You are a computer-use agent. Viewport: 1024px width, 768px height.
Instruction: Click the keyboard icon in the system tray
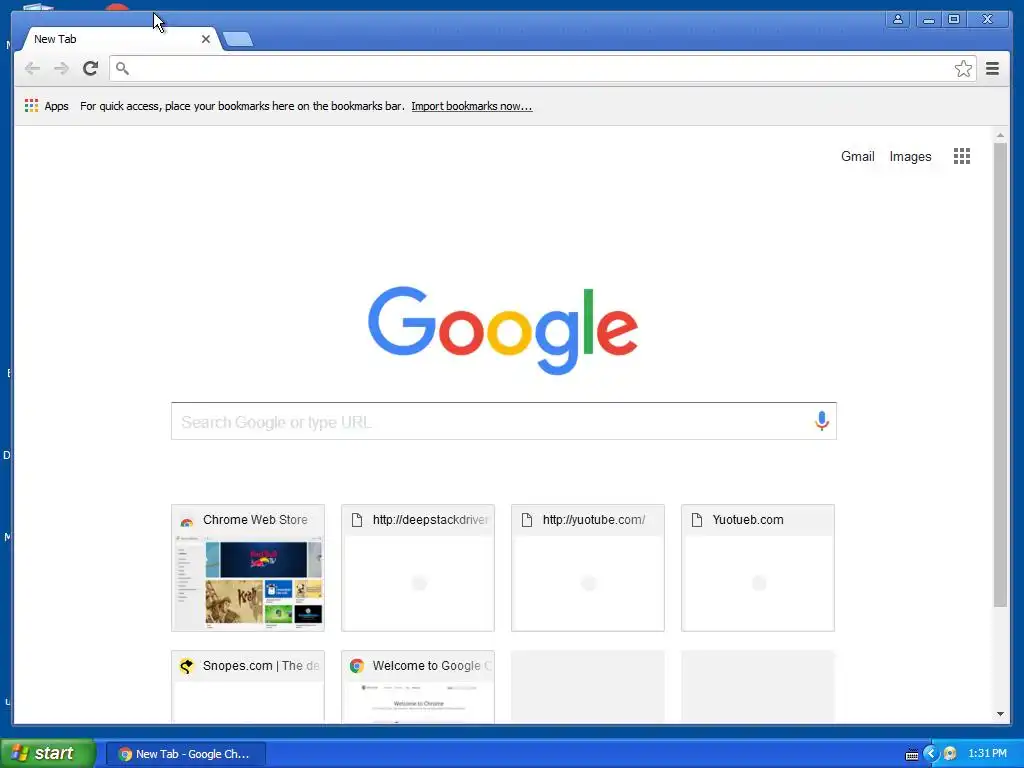pos(912,755)
